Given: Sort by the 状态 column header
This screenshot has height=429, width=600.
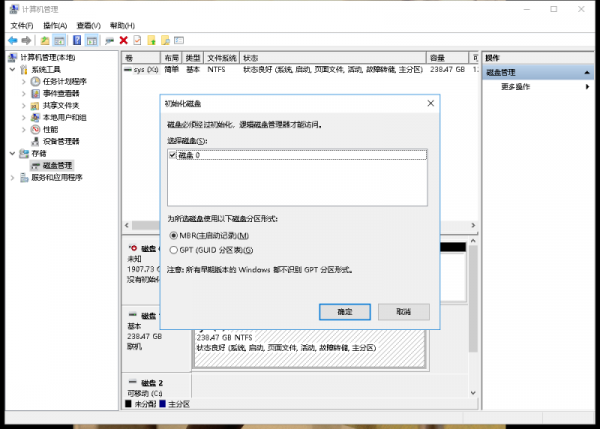Looking at the screenshot, I should [x=333, y=58].
